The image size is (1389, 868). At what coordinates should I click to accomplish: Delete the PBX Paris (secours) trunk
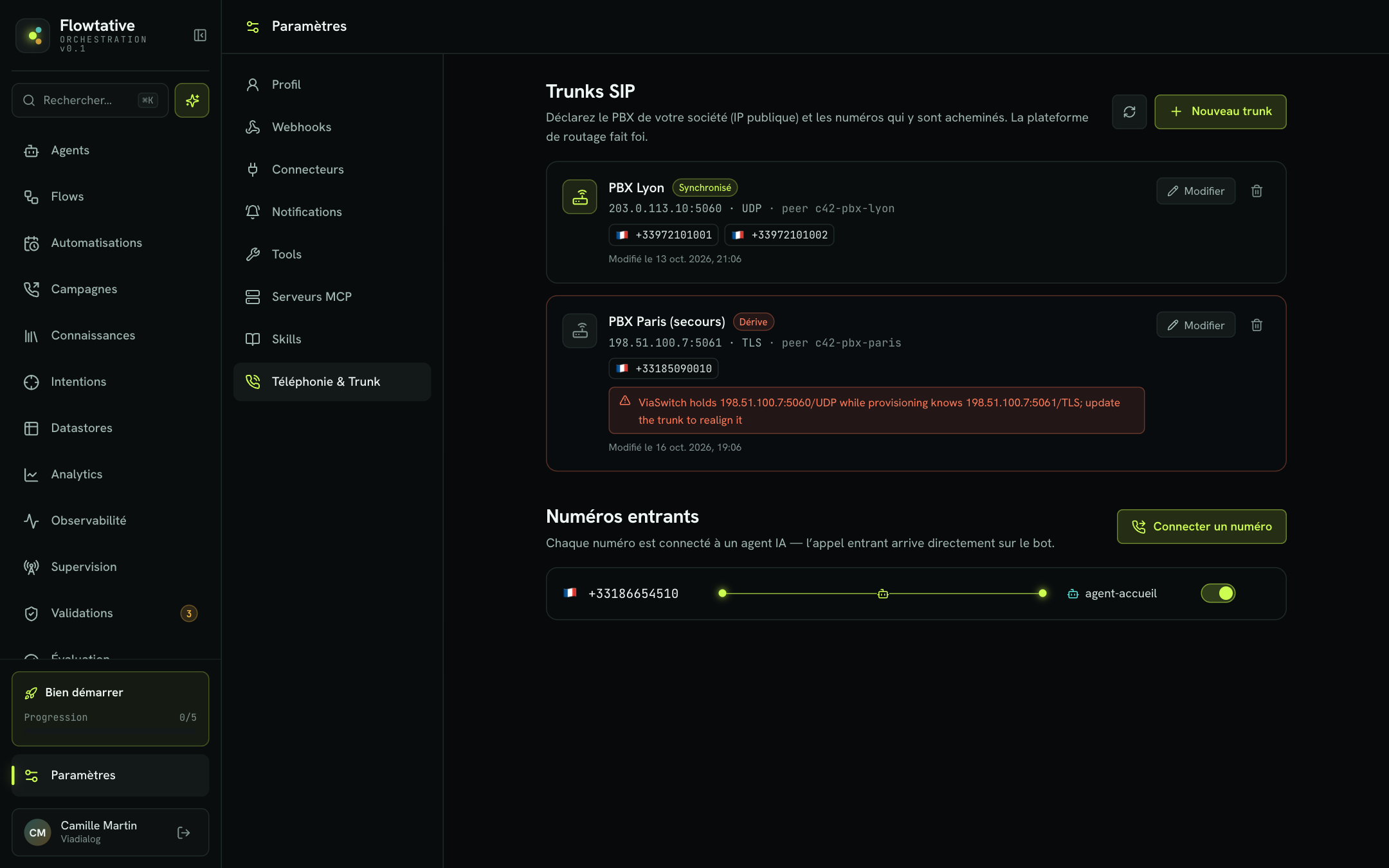coord(1257,325)
